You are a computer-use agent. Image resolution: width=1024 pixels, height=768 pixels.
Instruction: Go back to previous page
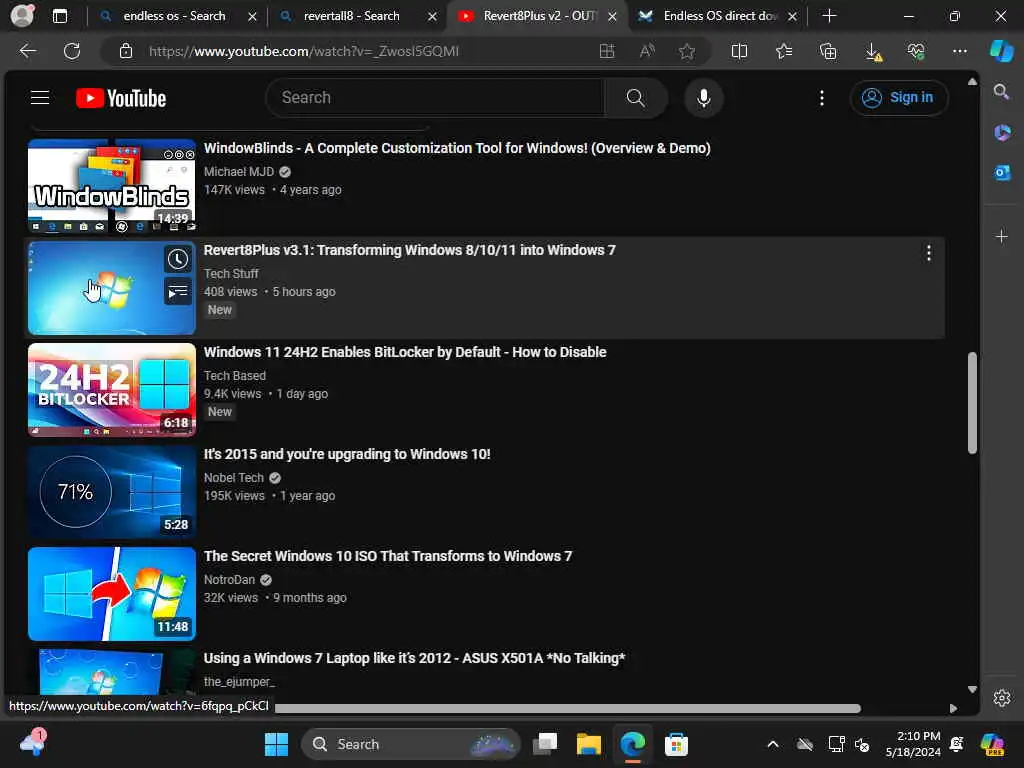click(x=27, y=51)
